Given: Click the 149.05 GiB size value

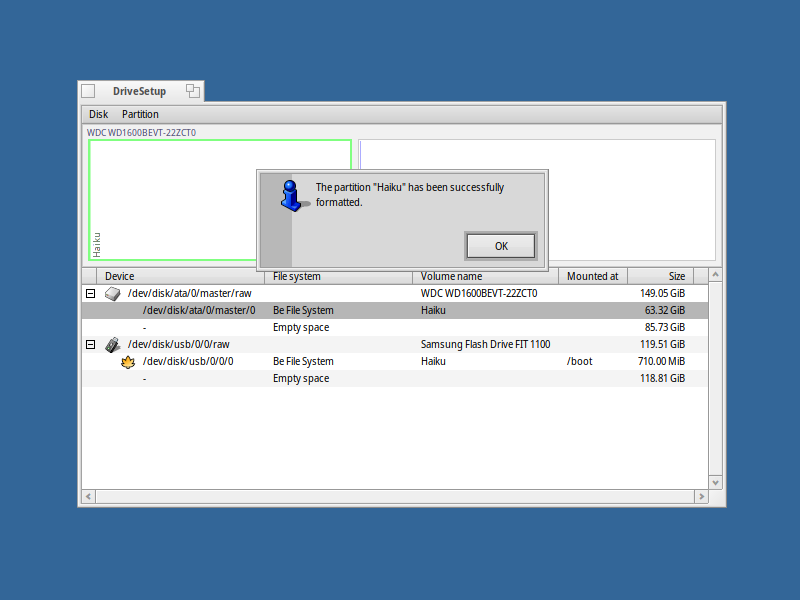Looking at the screenshot, I should [662, 293].
